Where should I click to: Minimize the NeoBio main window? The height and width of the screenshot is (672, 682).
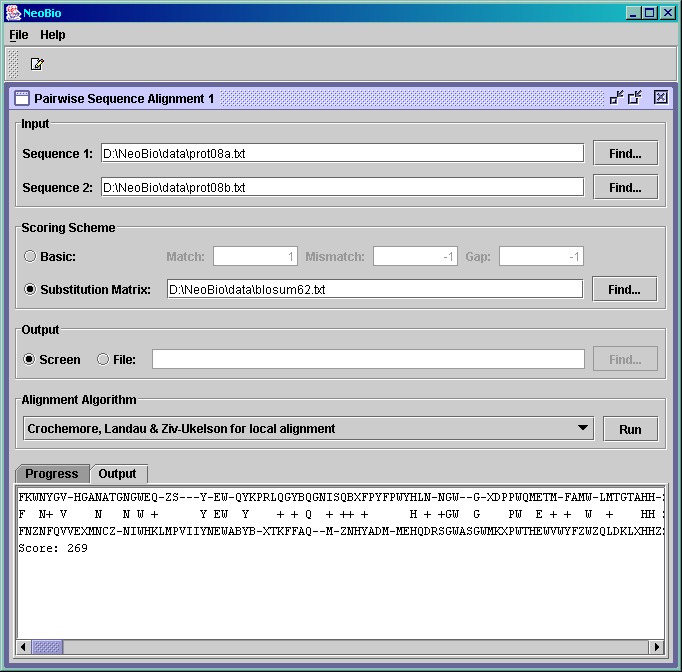[x=633, y=13]
